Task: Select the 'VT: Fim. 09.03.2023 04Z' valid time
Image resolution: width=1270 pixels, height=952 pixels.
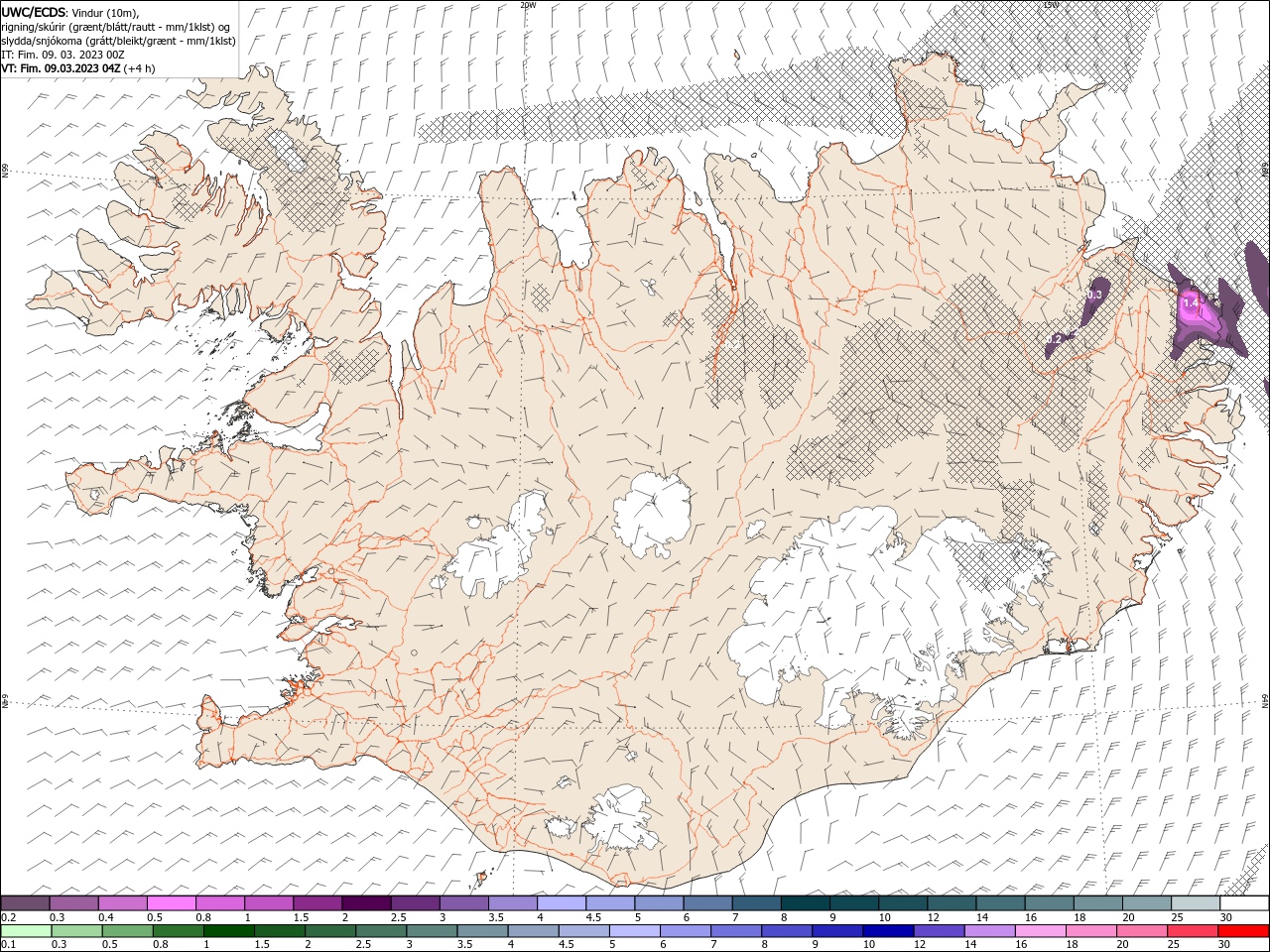Action: pyautogui.click(x=61, y=68)
